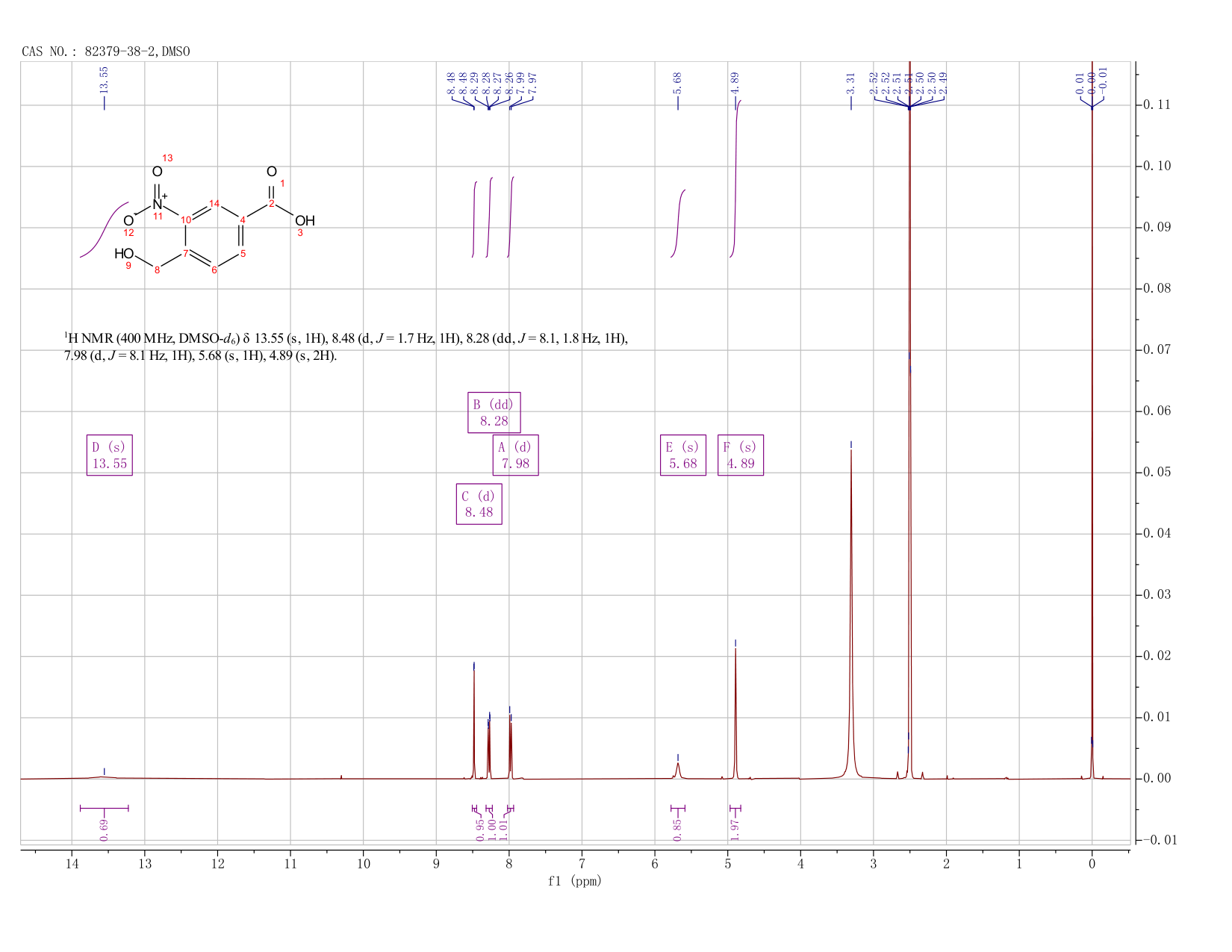Select the multiplet box D (s) 13.55
1232x952 pixels.
tap(110, 455)
